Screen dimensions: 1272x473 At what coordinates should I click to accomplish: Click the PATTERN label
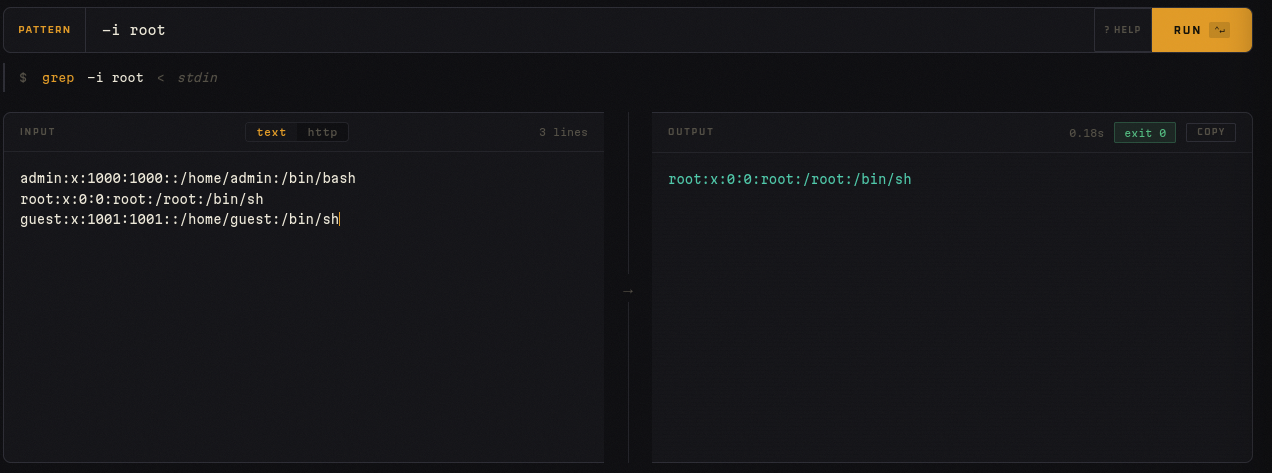click(x=45, y=30)
